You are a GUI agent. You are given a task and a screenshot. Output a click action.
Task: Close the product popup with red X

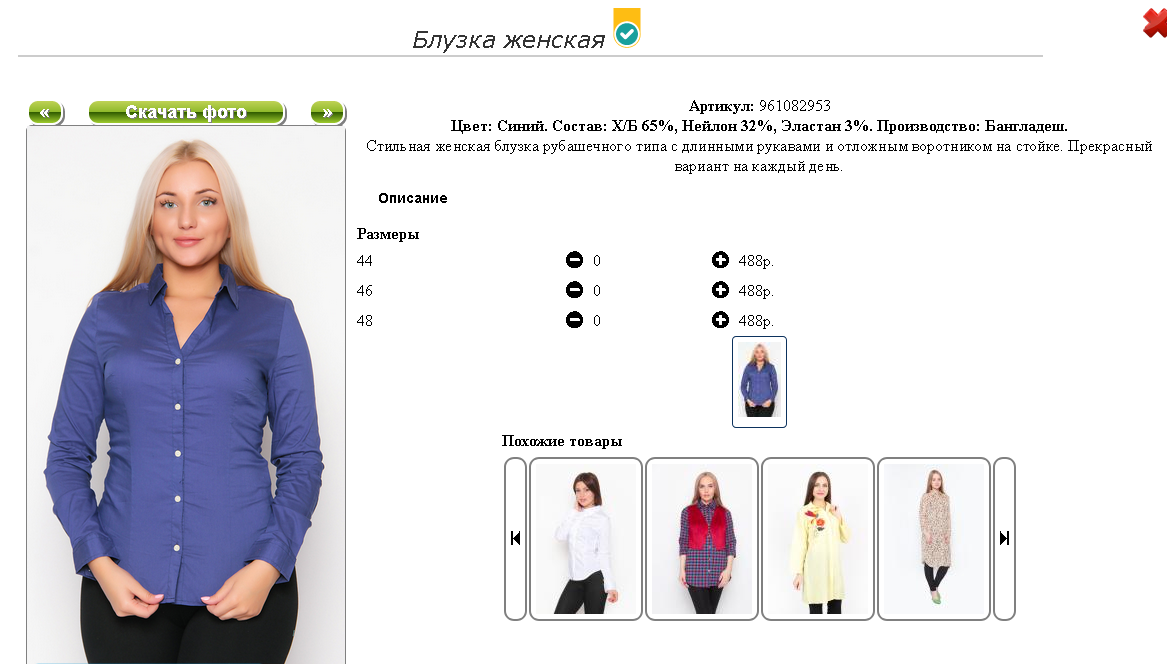click(1155, 22)
